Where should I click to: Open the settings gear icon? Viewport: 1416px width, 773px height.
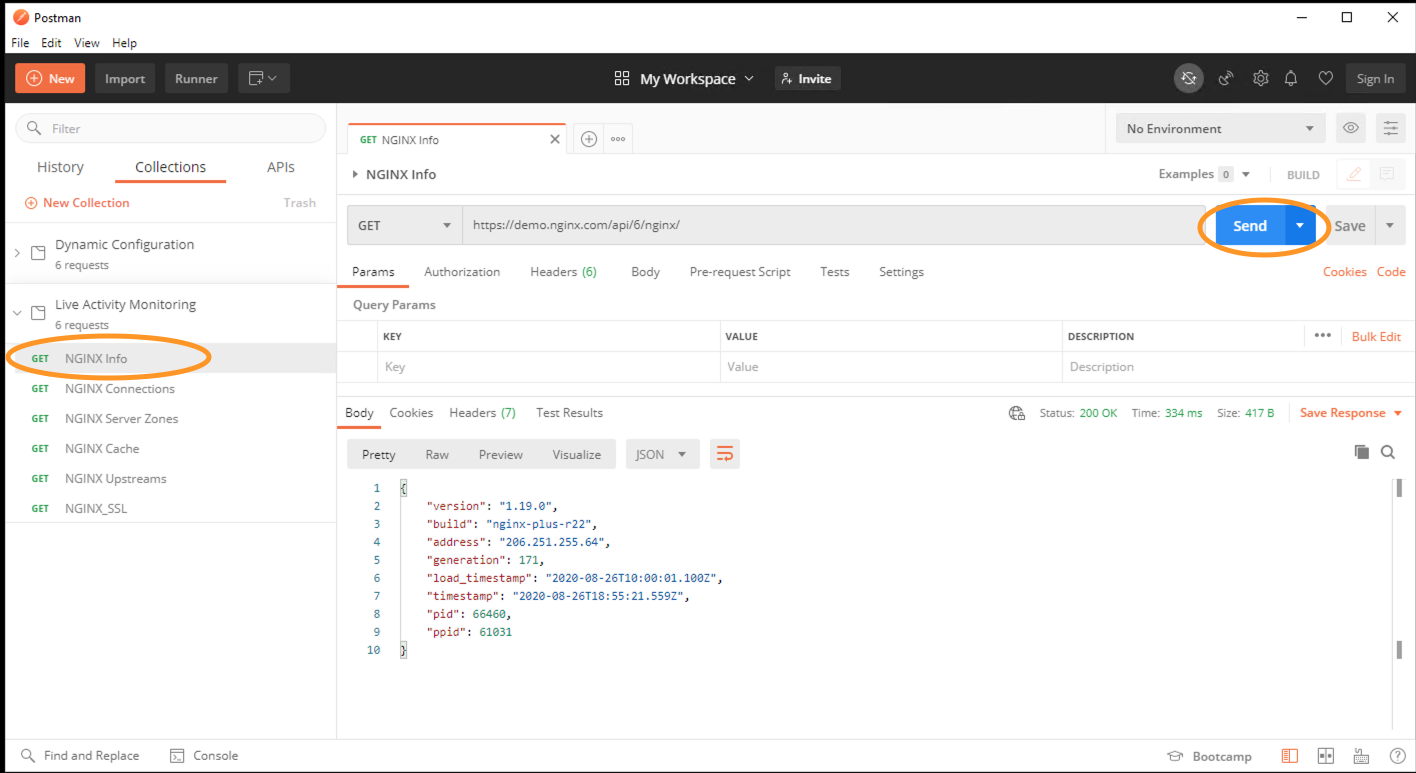point(1261,78)
